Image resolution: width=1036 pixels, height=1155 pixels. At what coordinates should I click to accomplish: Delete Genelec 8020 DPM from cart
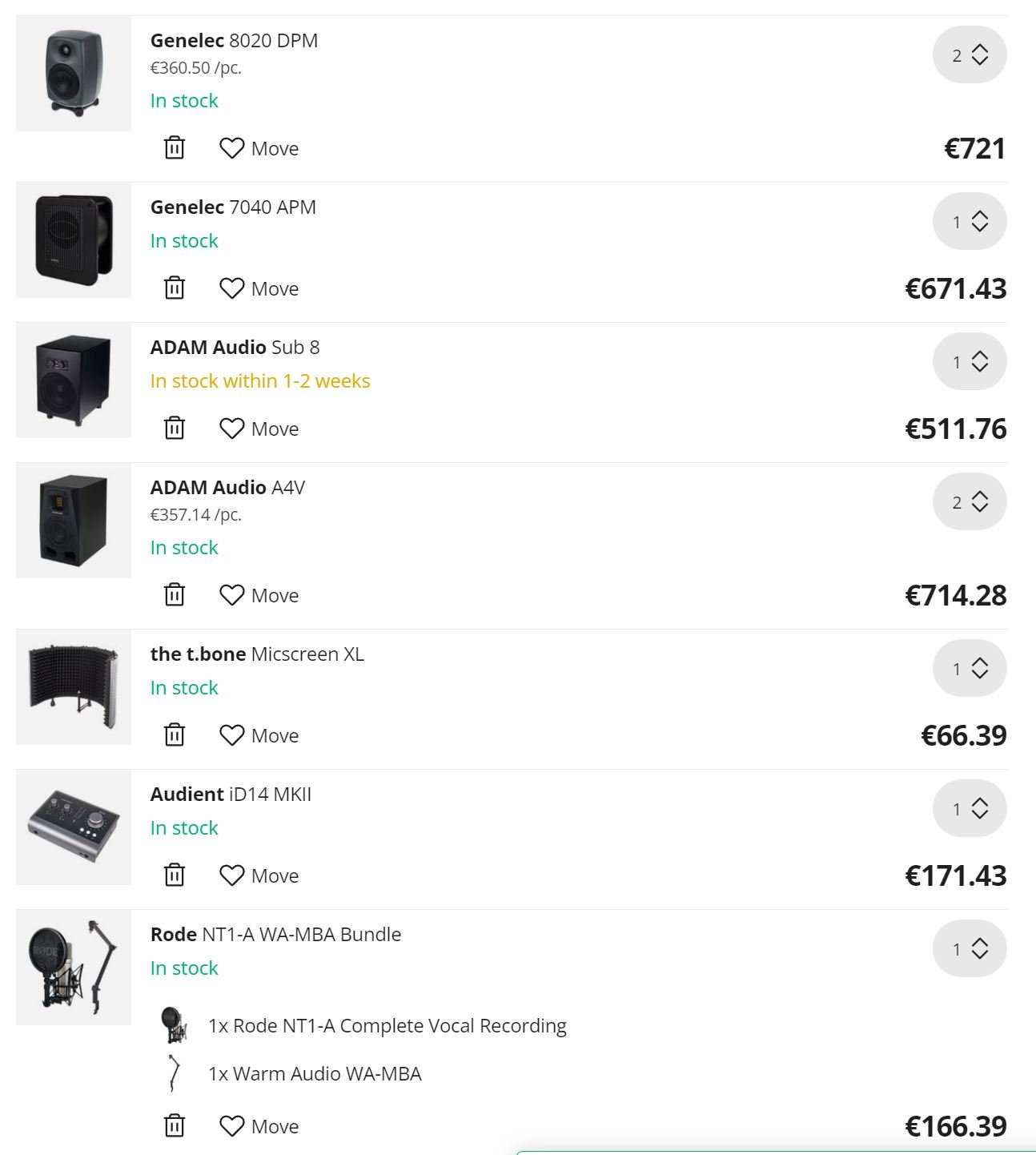pos(174,148)
